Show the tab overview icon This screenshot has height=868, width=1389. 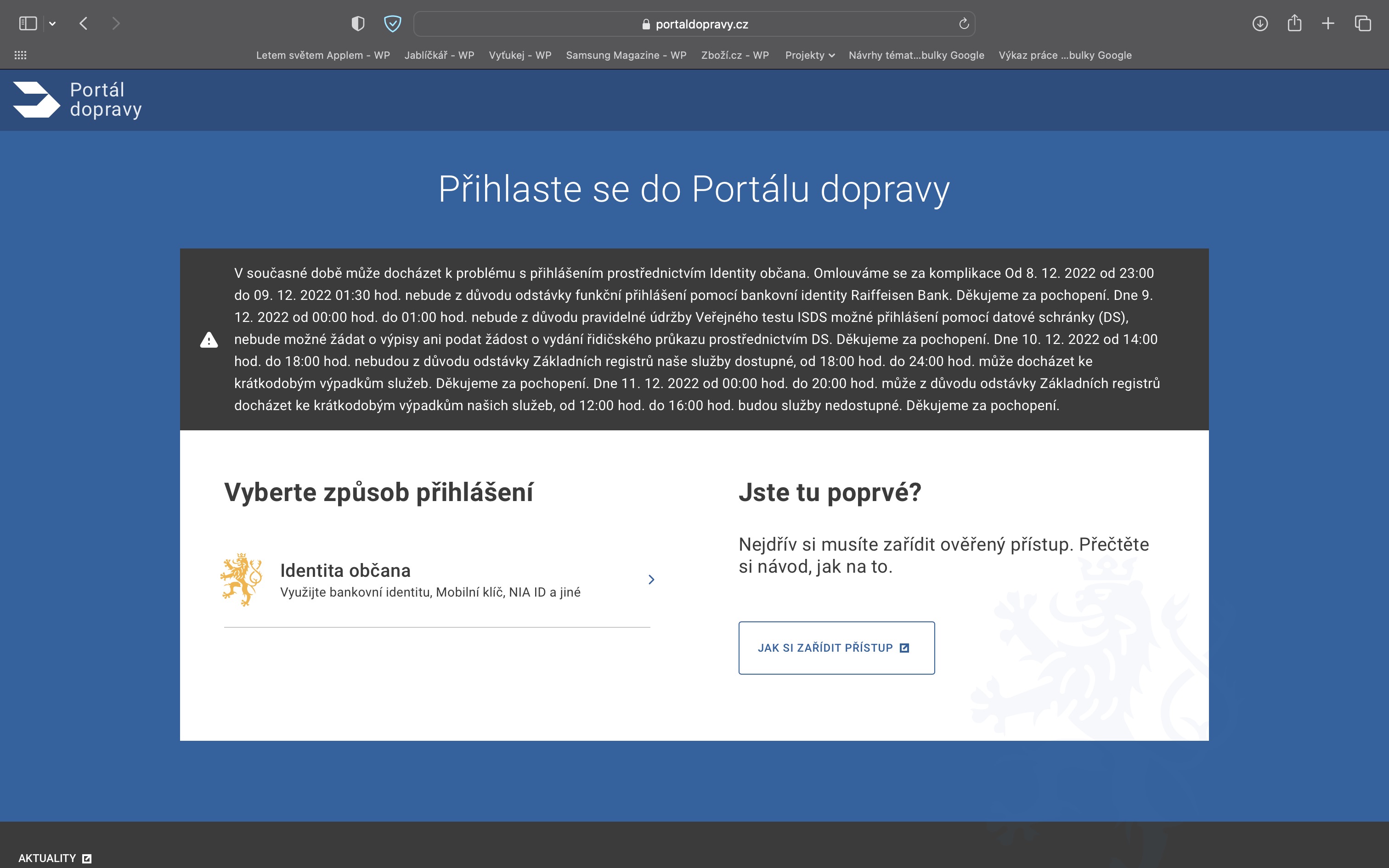pyautogui.click(x=1363, y=23)
